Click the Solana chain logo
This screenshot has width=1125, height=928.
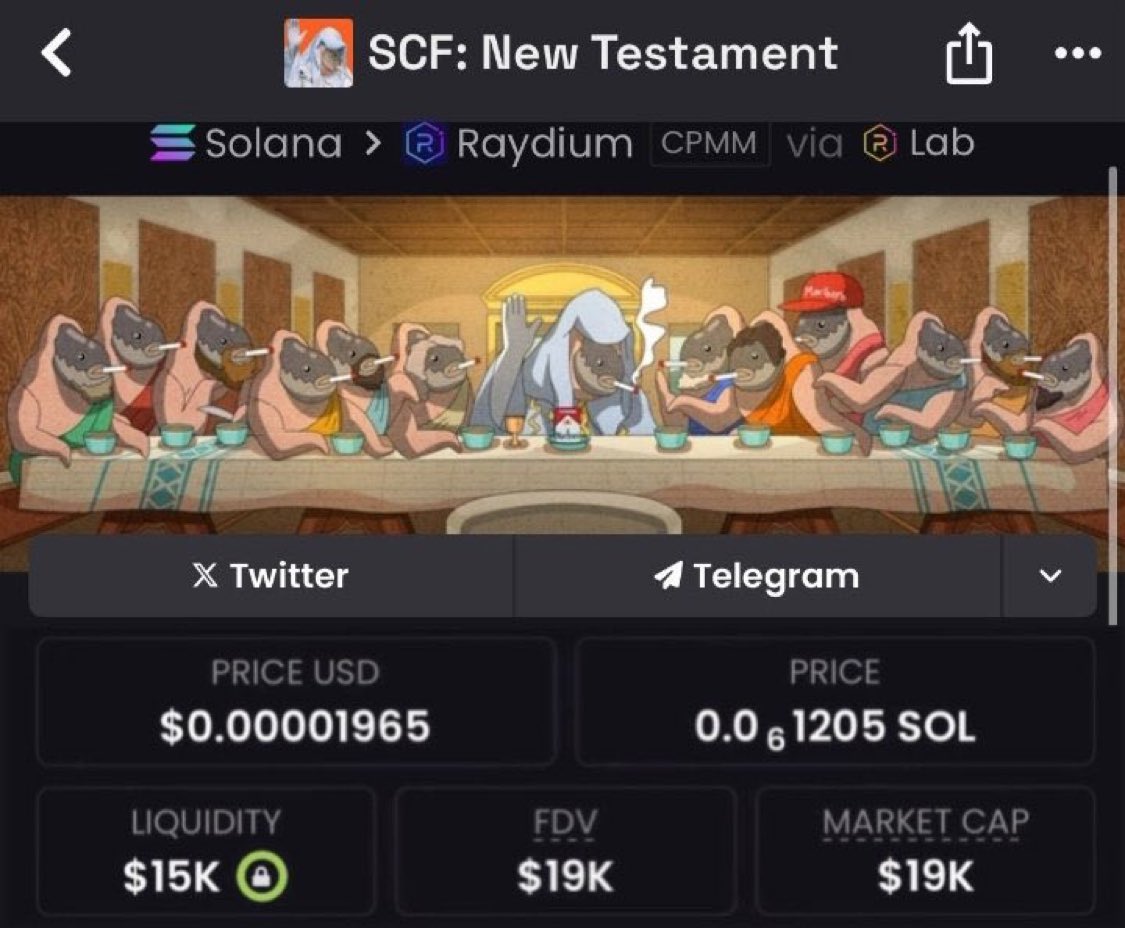point(172,142)
